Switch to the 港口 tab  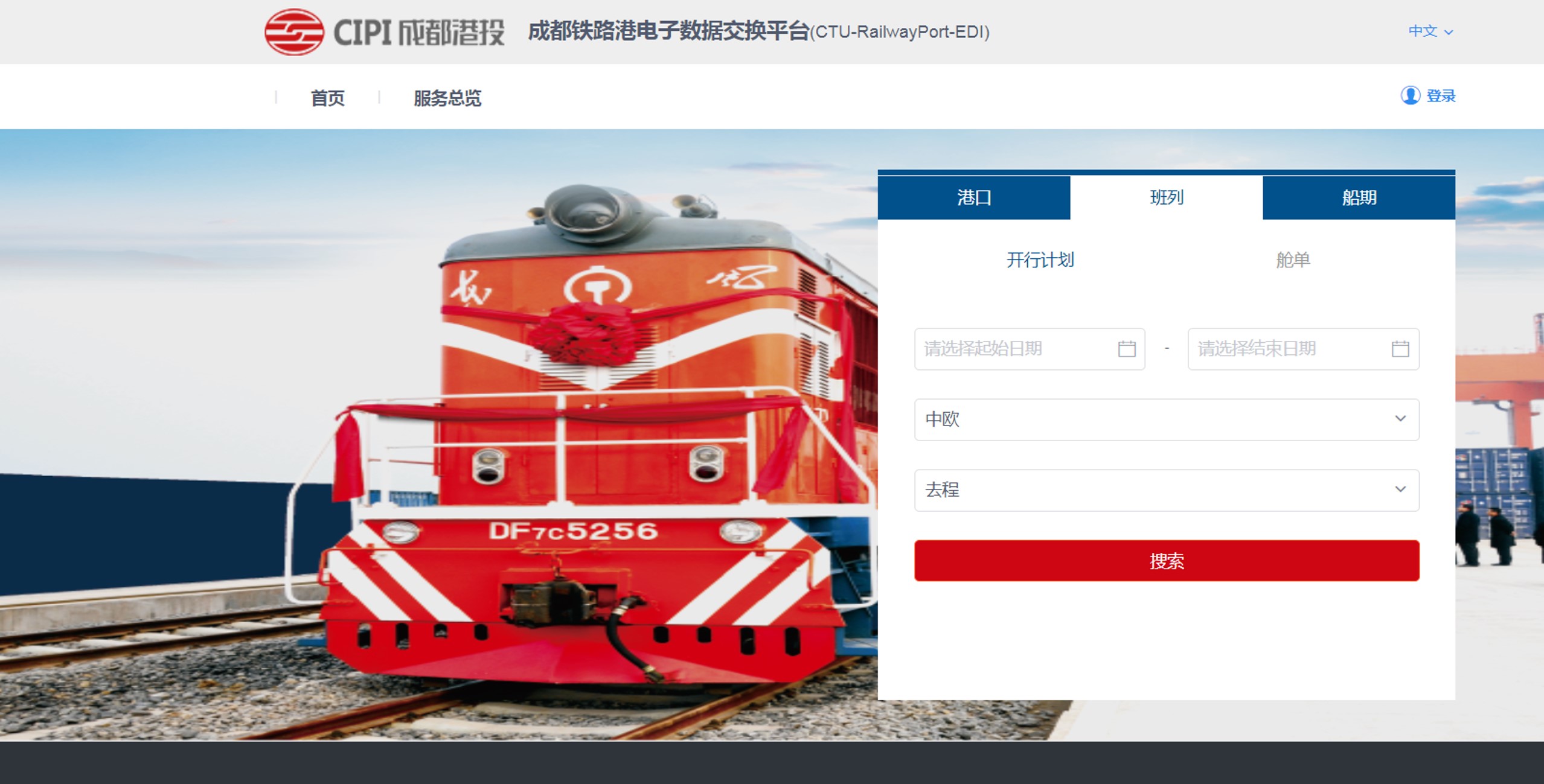pos(974,197)
